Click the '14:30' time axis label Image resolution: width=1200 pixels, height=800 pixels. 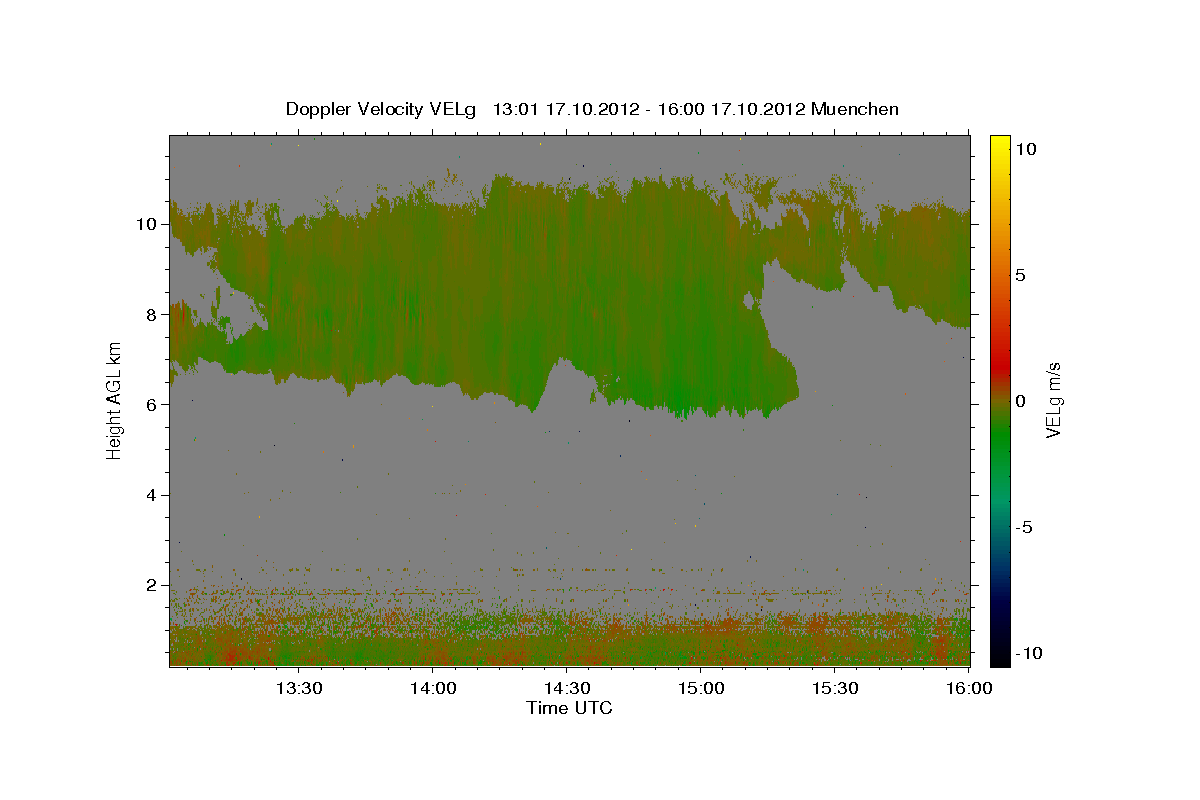pos(566,688)
